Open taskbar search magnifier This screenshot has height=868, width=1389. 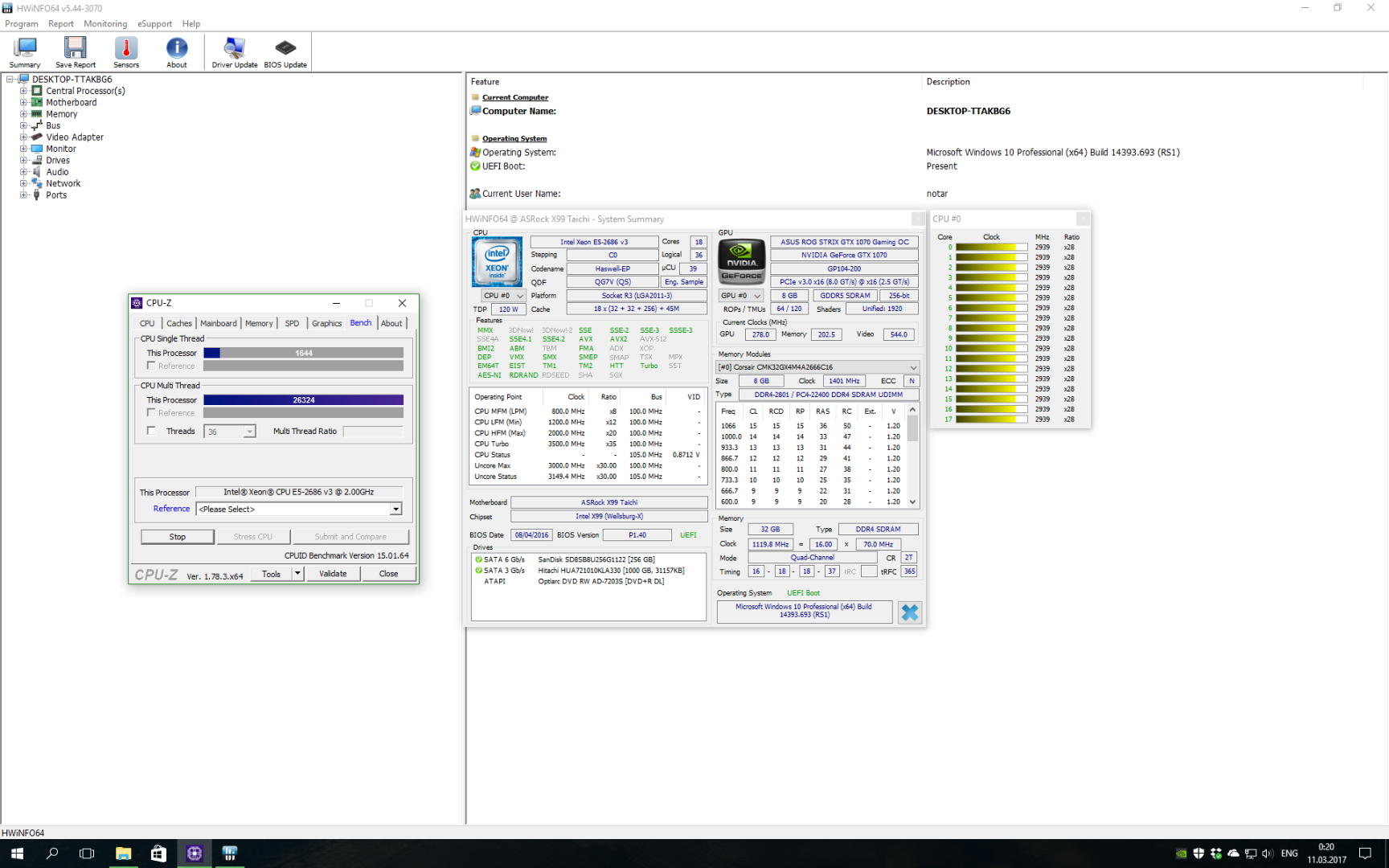click(52, 854)
